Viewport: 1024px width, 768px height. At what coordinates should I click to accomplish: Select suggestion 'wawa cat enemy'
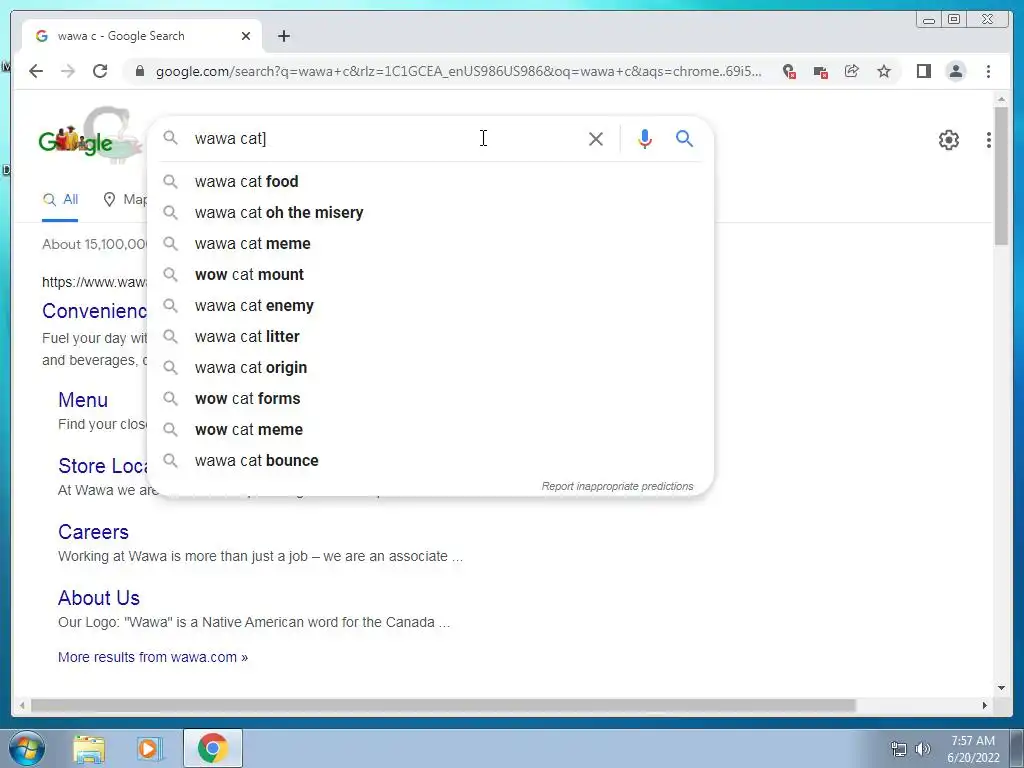tap(431, 306)
